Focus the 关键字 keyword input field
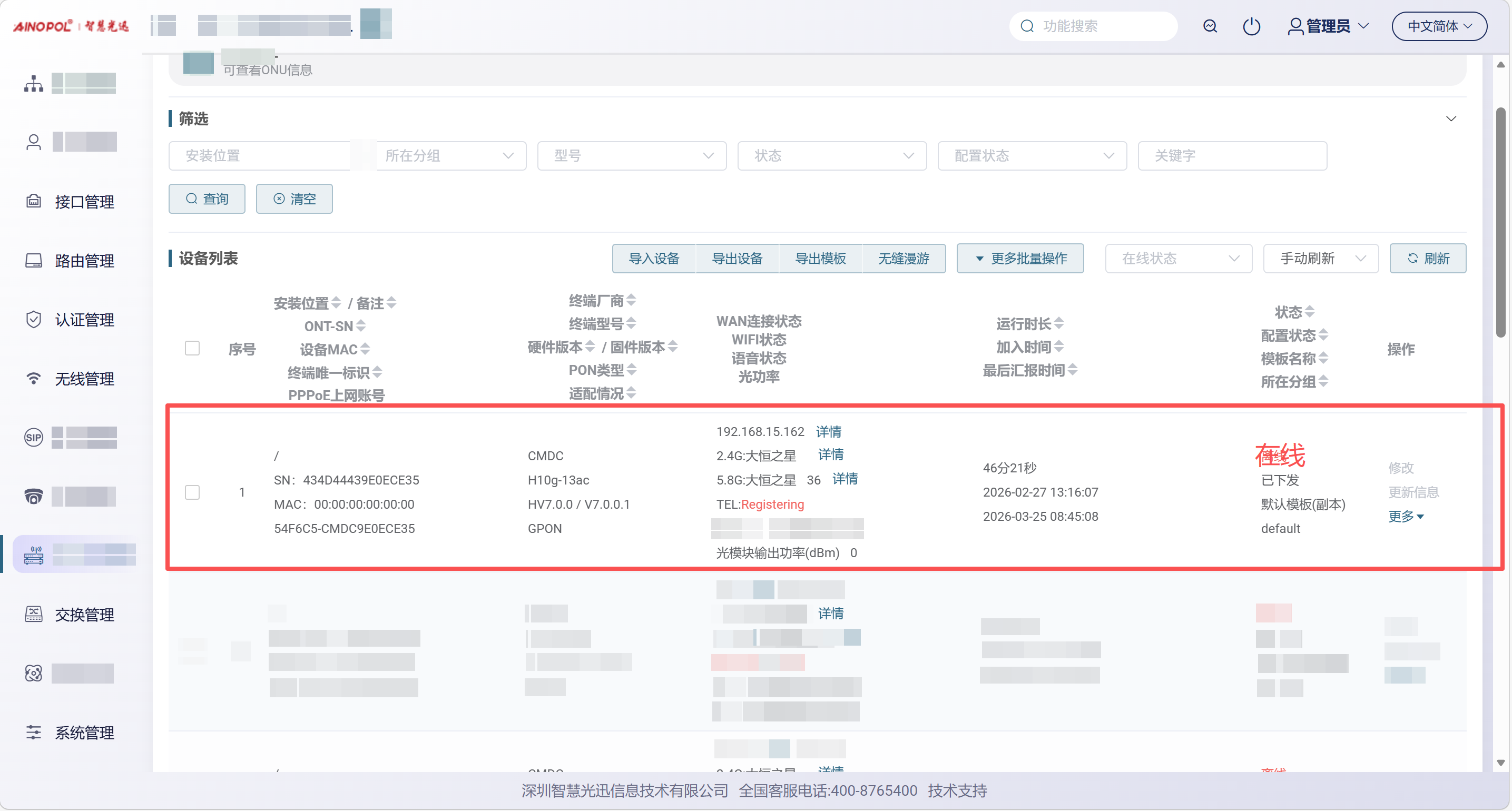 pos(1232,155)
